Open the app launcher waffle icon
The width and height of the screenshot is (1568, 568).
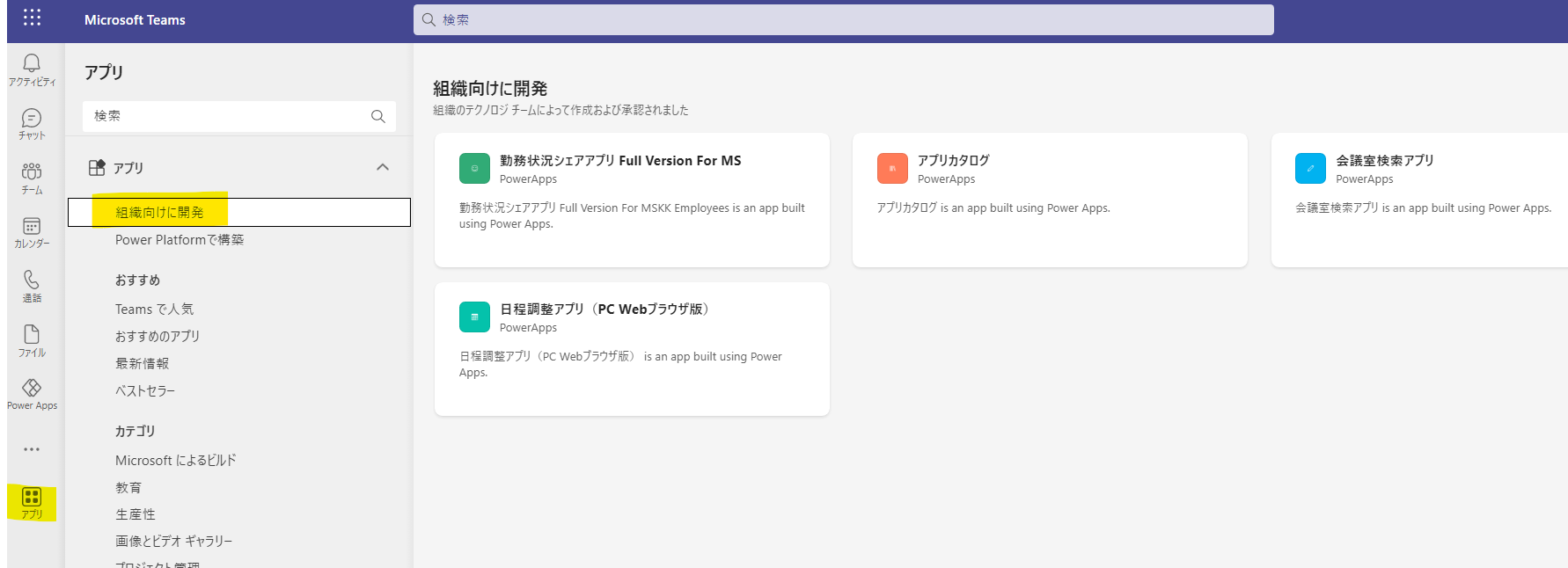click(x=32, y=18)
